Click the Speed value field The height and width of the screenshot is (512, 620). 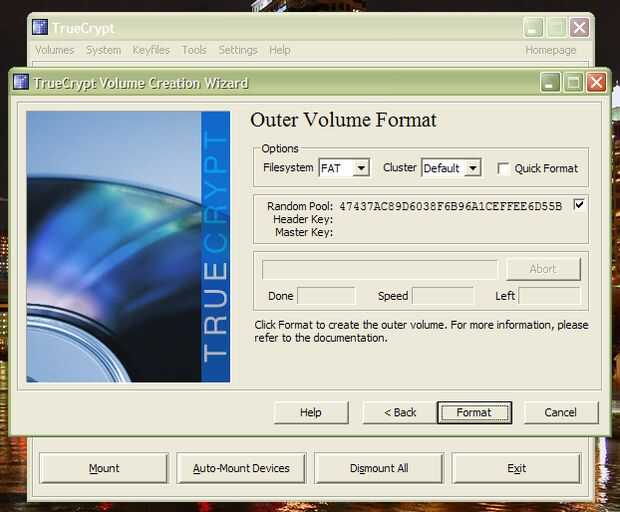click(x=442, y=296)
